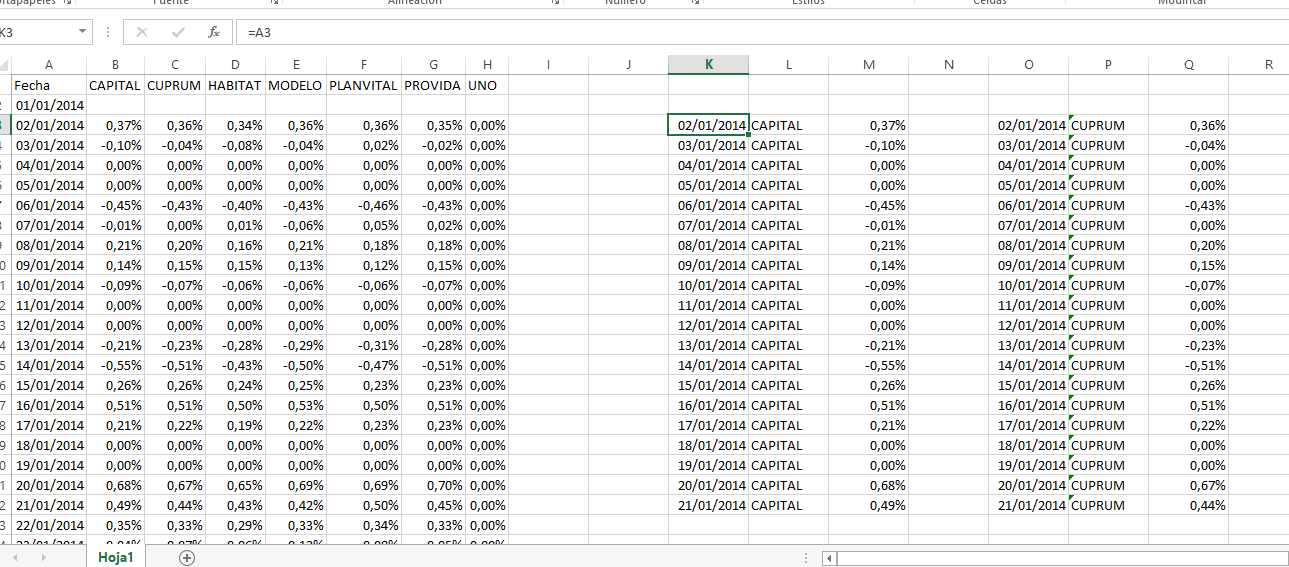The height and width of the screenshot is (567, 1289).
Task: Click cell G21 showing 0,70%
Action: (x=433, y=485)
